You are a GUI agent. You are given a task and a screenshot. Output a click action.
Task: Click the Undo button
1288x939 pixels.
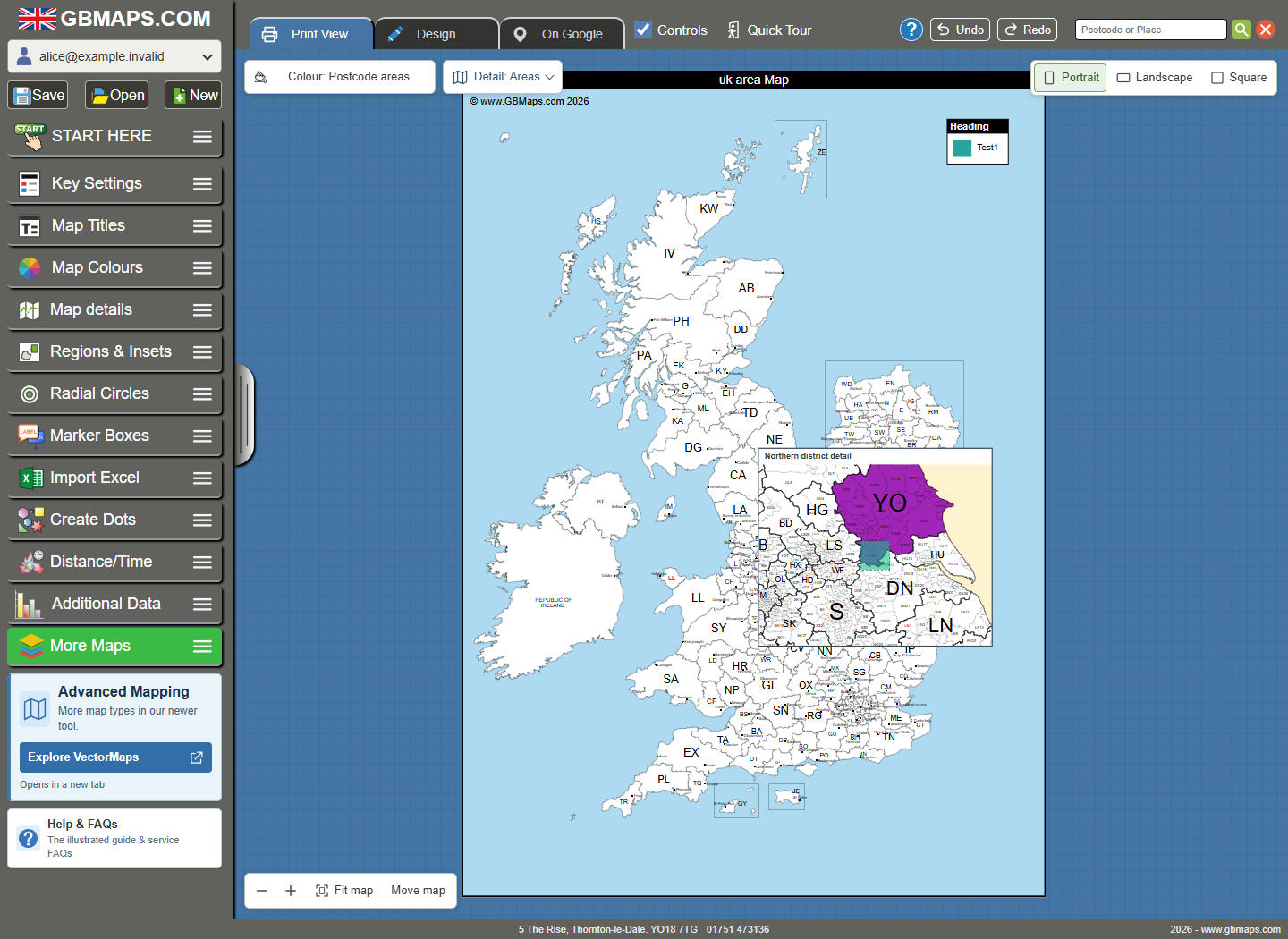click(x=961, y=30)
